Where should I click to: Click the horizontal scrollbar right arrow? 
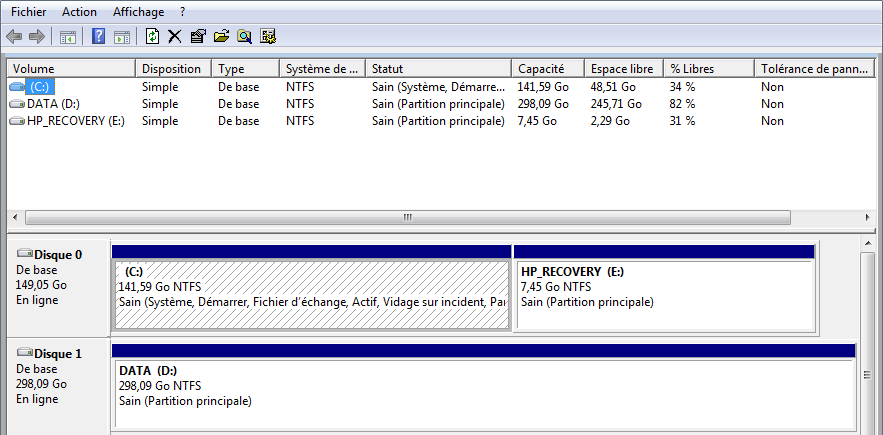pyautogui.click(x=868, y=218)
